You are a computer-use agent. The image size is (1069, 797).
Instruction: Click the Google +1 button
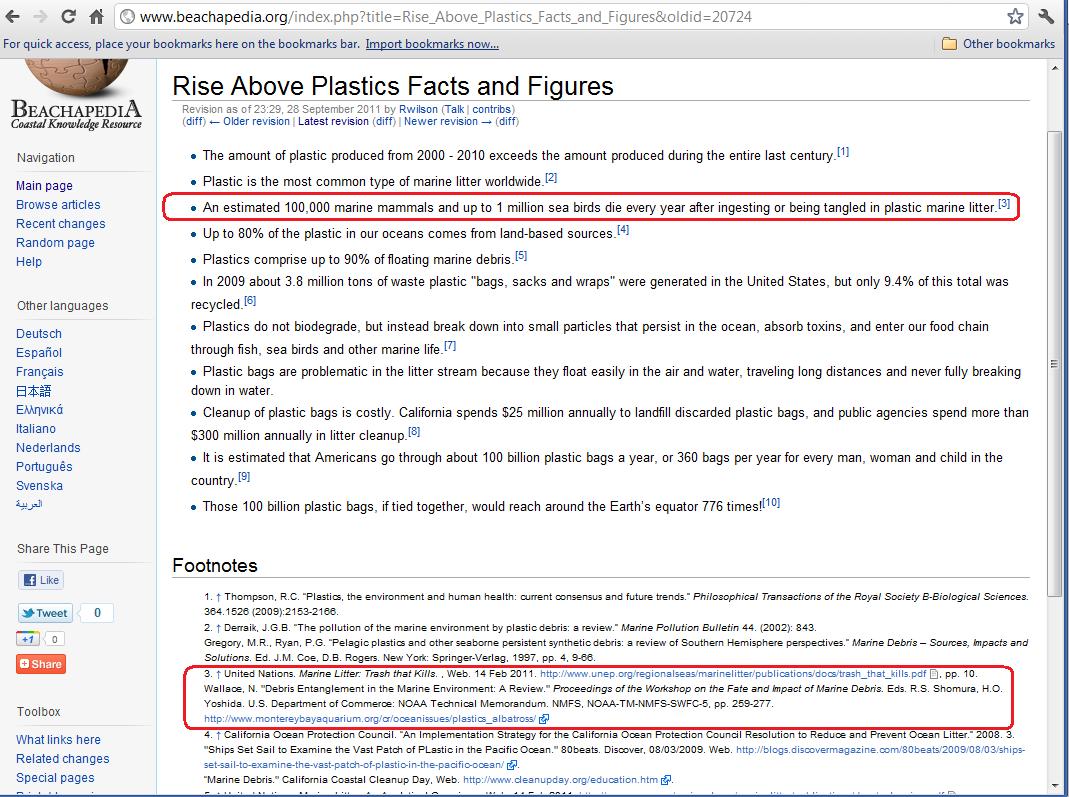[x=28, y=639]
